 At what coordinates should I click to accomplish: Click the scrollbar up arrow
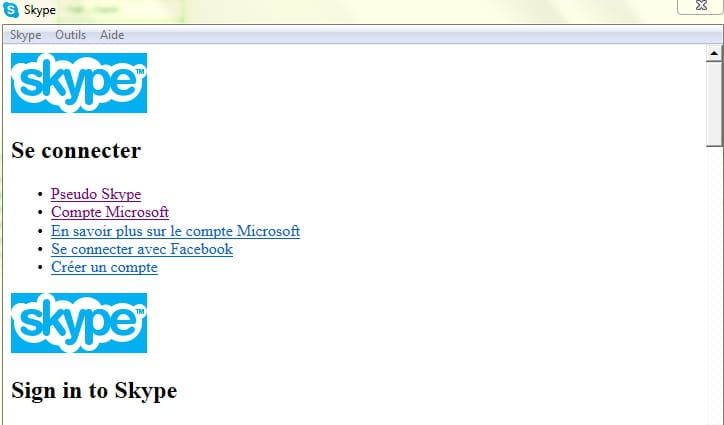click(714, 53)
